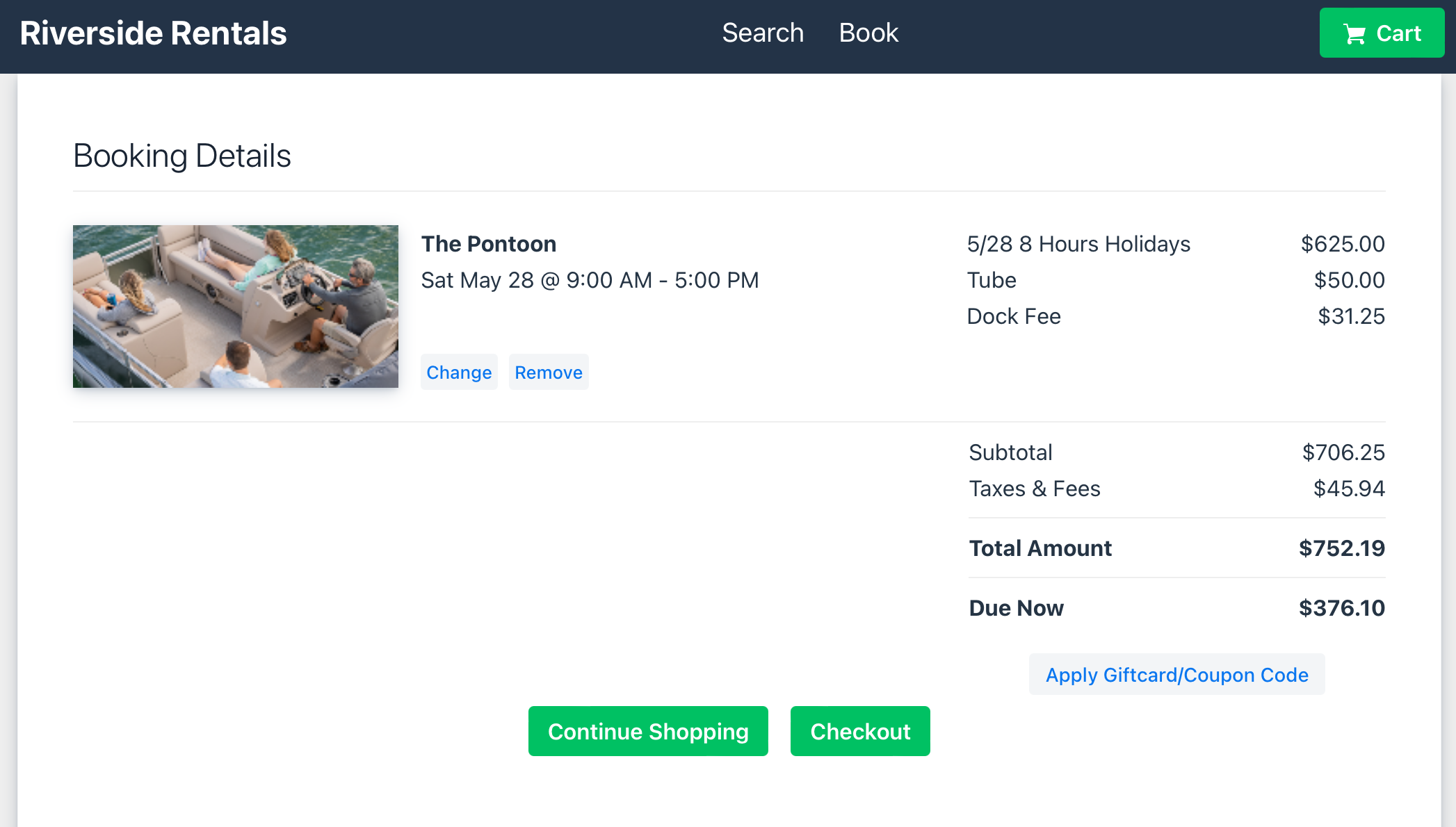Open the Book nav item

tap(868, 33)
